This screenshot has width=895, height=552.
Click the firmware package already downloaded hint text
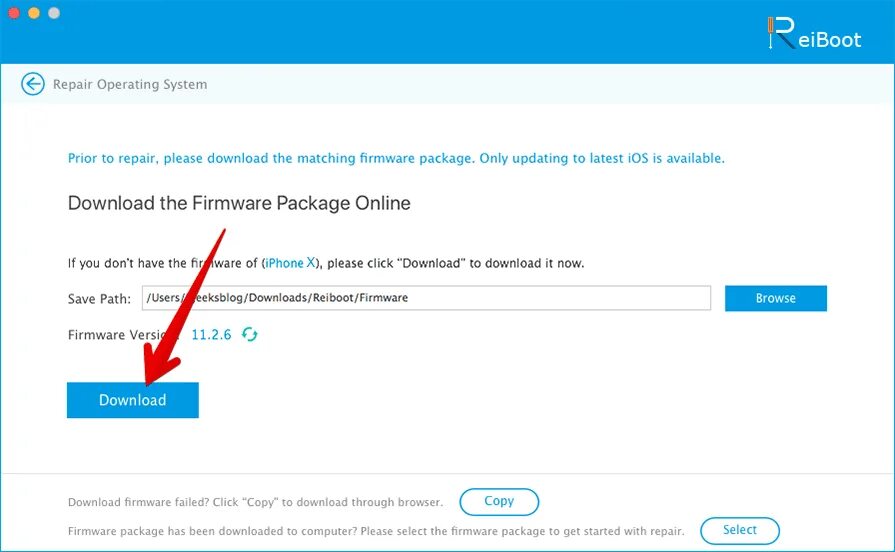pyautogui.click(x=376, y=531)
